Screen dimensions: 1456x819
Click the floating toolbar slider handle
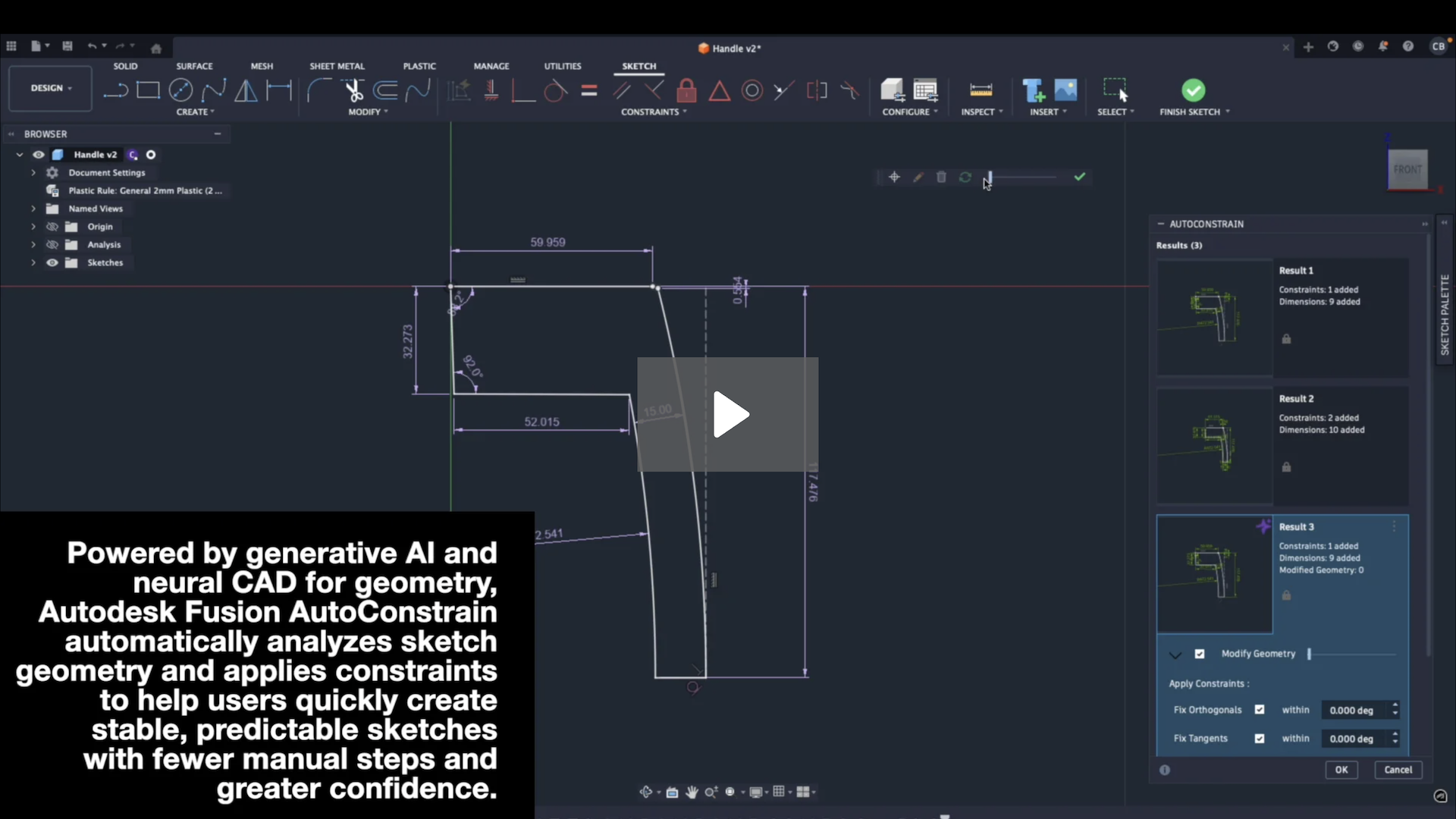pos(990,177)
